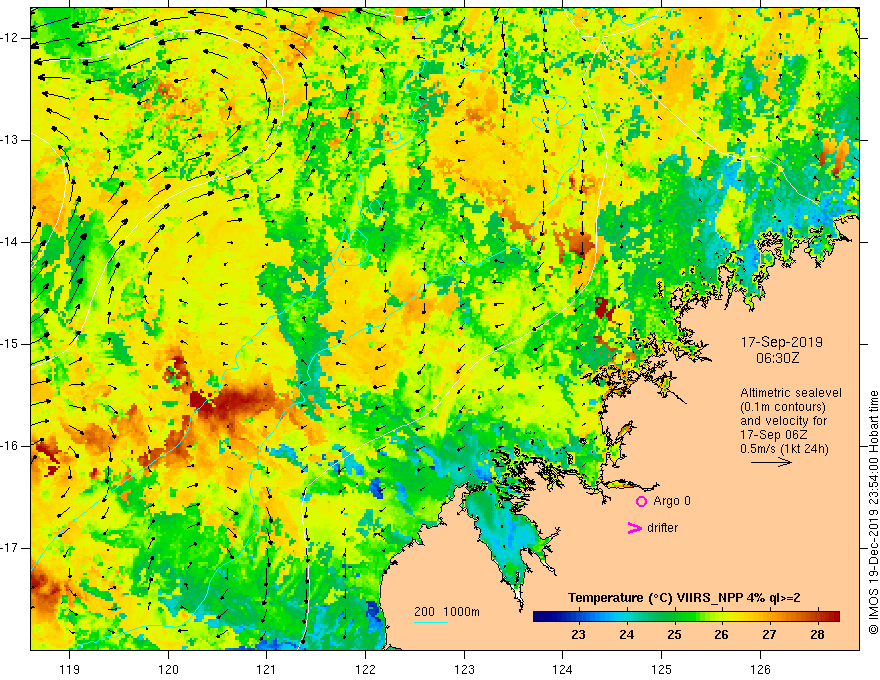Image resolution: width=880 pixels, height=680 pixels.
Task: Click the '23' colorbar tick label
Action: pyautogui.click(x=578, y=635)
